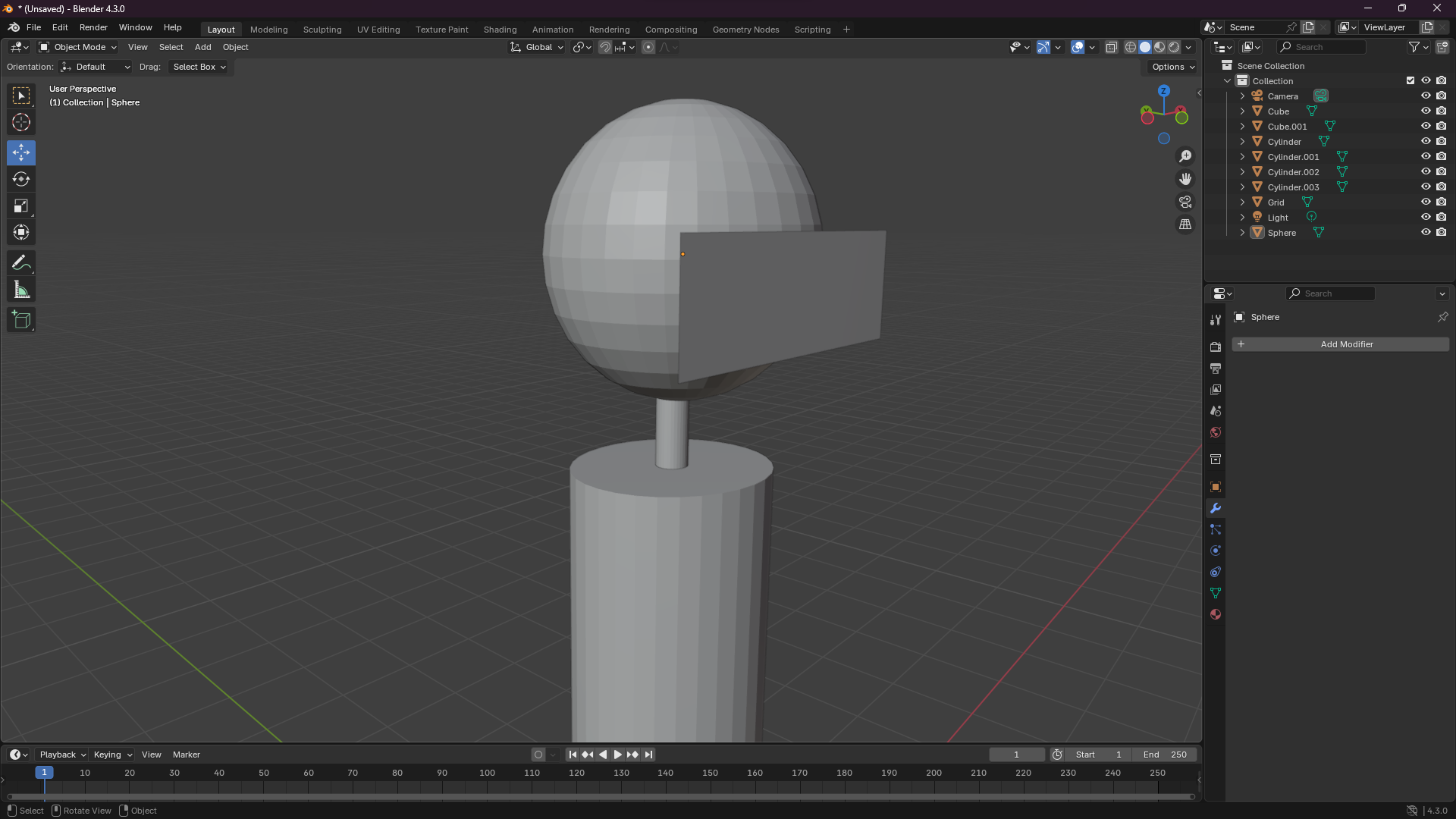Activate the Scale tool
Screen dimensions: 1456x819
coord(21,206)
